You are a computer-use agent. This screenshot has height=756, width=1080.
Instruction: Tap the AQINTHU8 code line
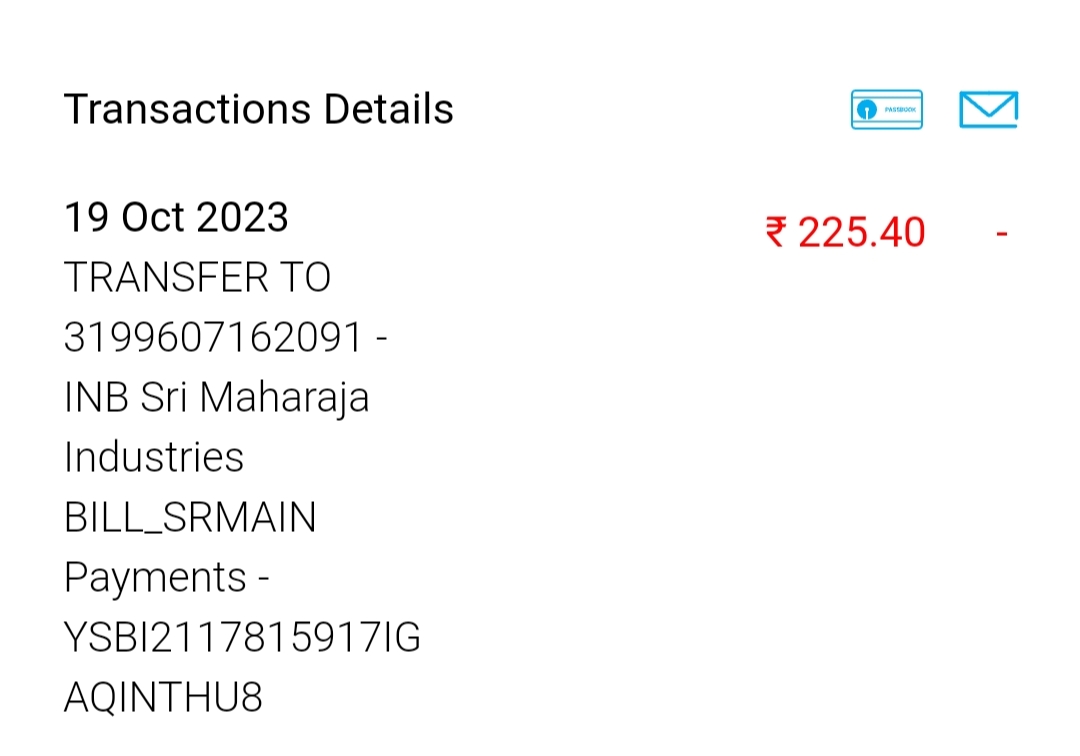[163, 697]
